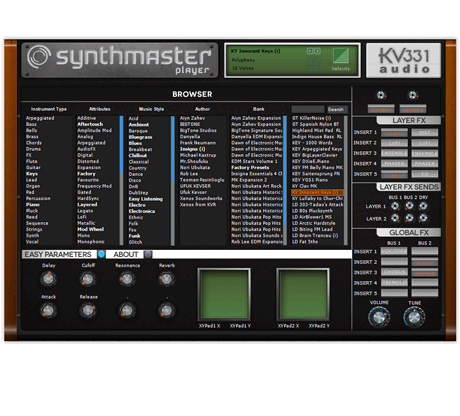Click the master VOLUME knob

379,317
